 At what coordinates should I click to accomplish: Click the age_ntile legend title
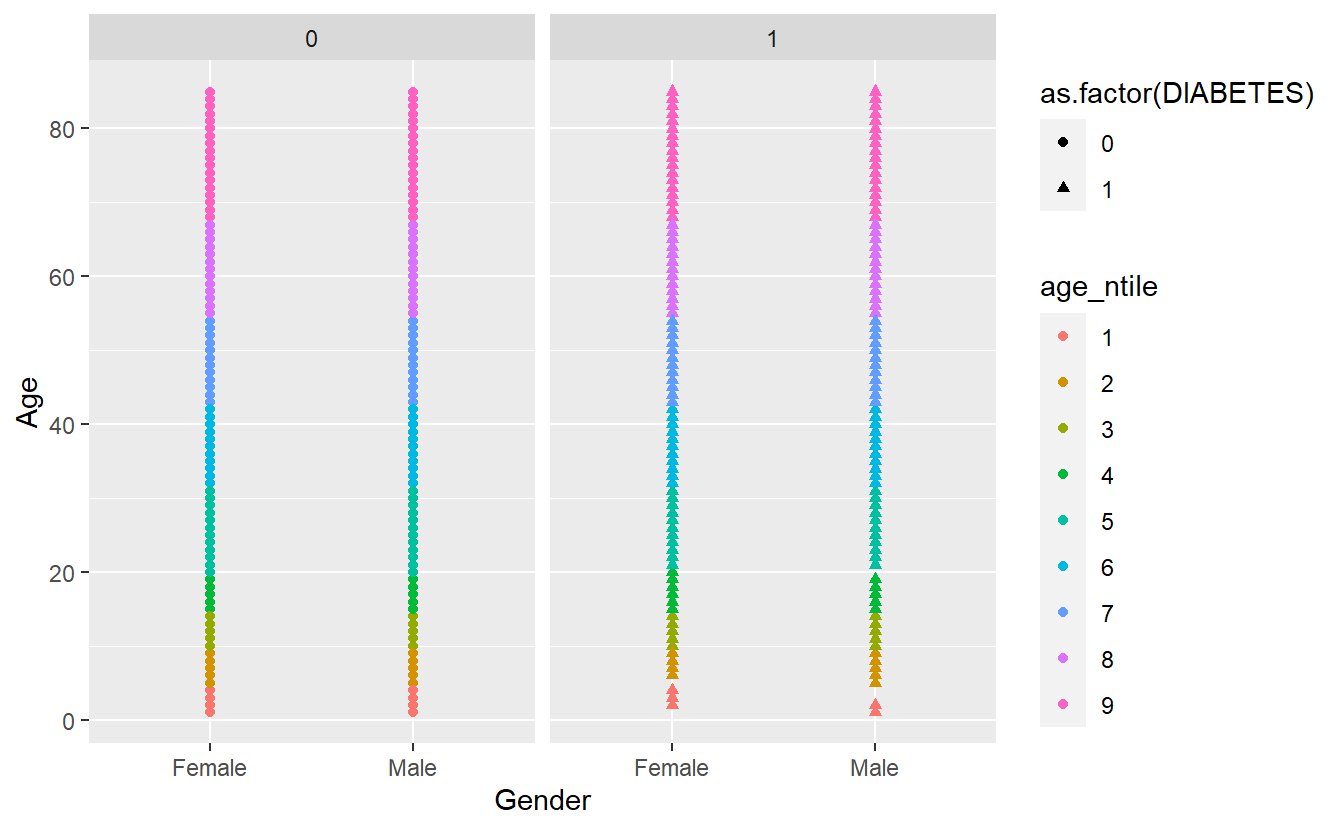pyautogui.click(x=1099, y=288)
